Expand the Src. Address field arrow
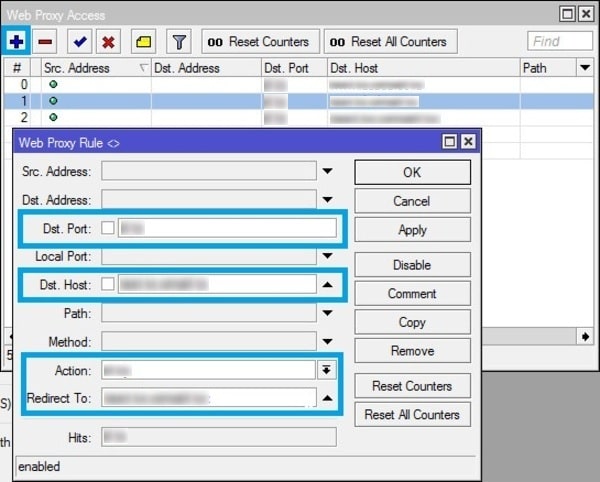This screenshot has height=482, width=600. point(326,172)
